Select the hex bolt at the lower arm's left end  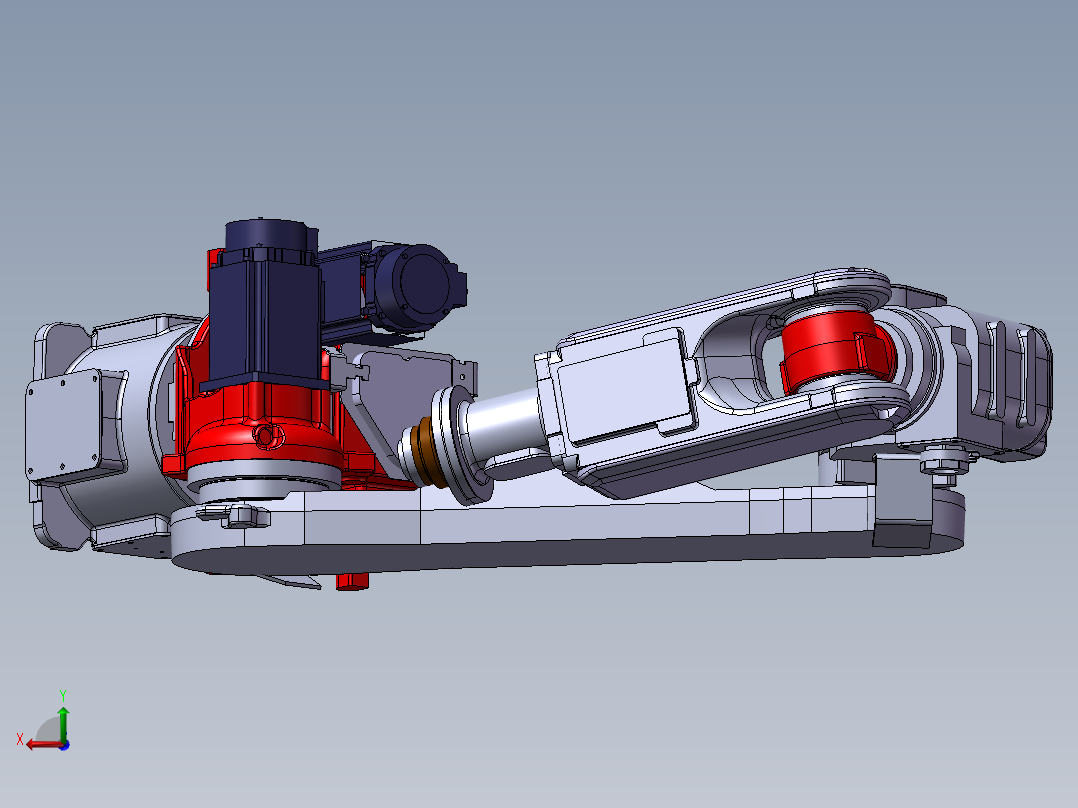(x=245, y=515)
